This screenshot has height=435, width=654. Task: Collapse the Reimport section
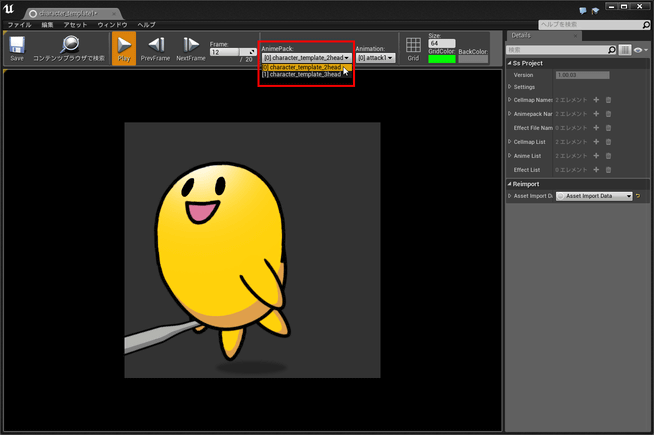510,184
